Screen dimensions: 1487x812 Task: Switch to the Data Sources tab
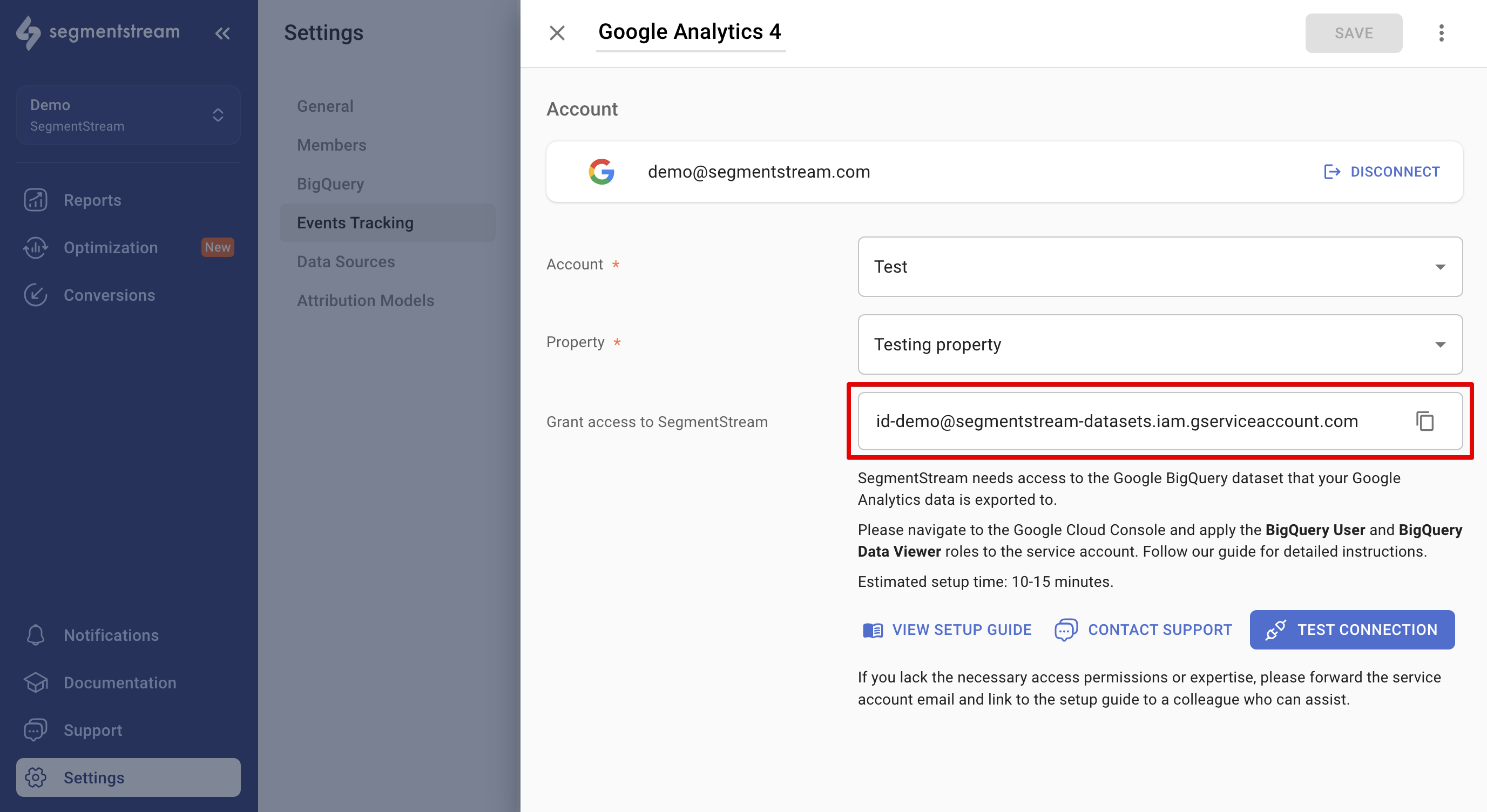point(344,261)
